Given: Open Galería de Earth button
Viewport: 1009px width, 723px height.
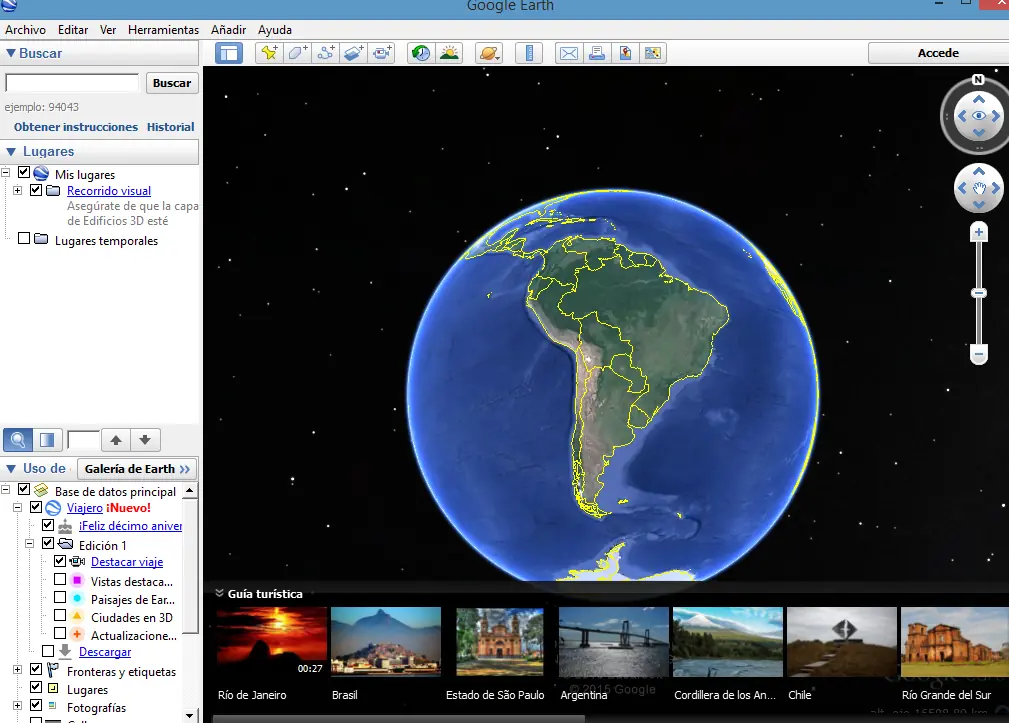Looking at the screenshot, I should click(137, 469).
